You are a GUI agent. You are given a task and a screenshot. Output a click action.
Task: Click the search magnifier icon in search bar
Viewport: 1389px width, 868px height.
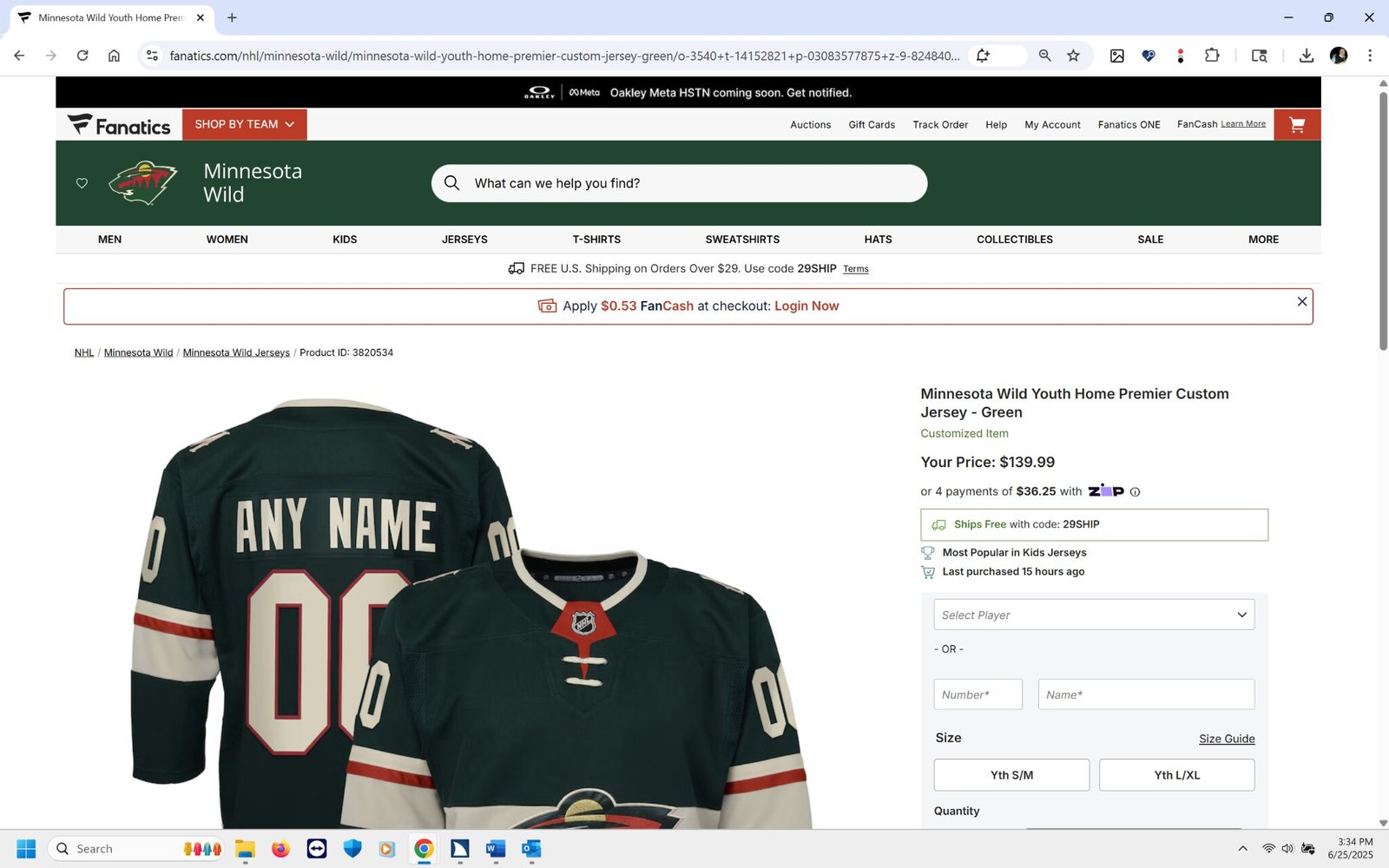(x=451, y=183)
